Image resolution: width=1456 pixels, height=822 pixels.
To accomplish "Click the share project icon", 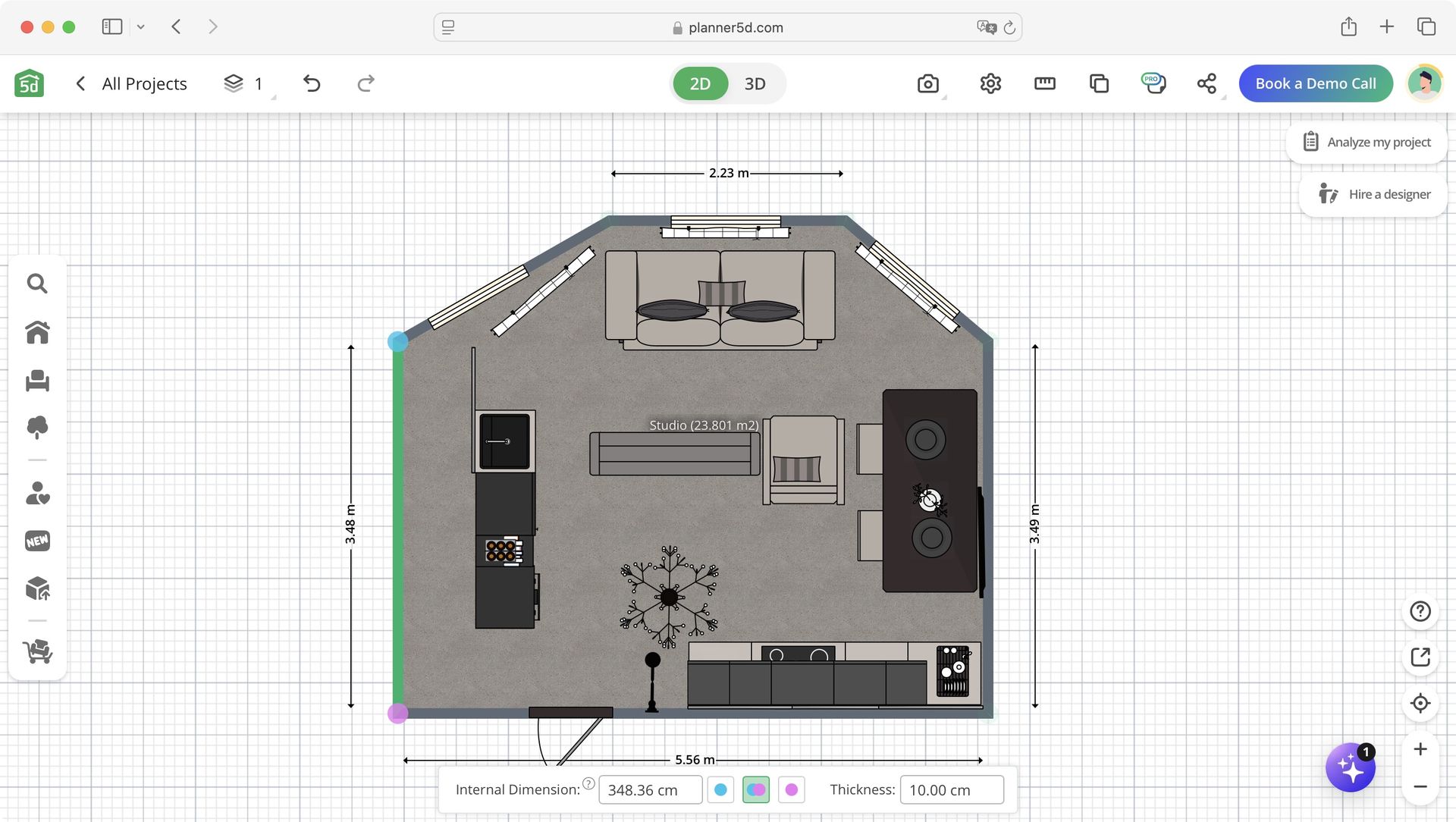I will [1207, 83].
